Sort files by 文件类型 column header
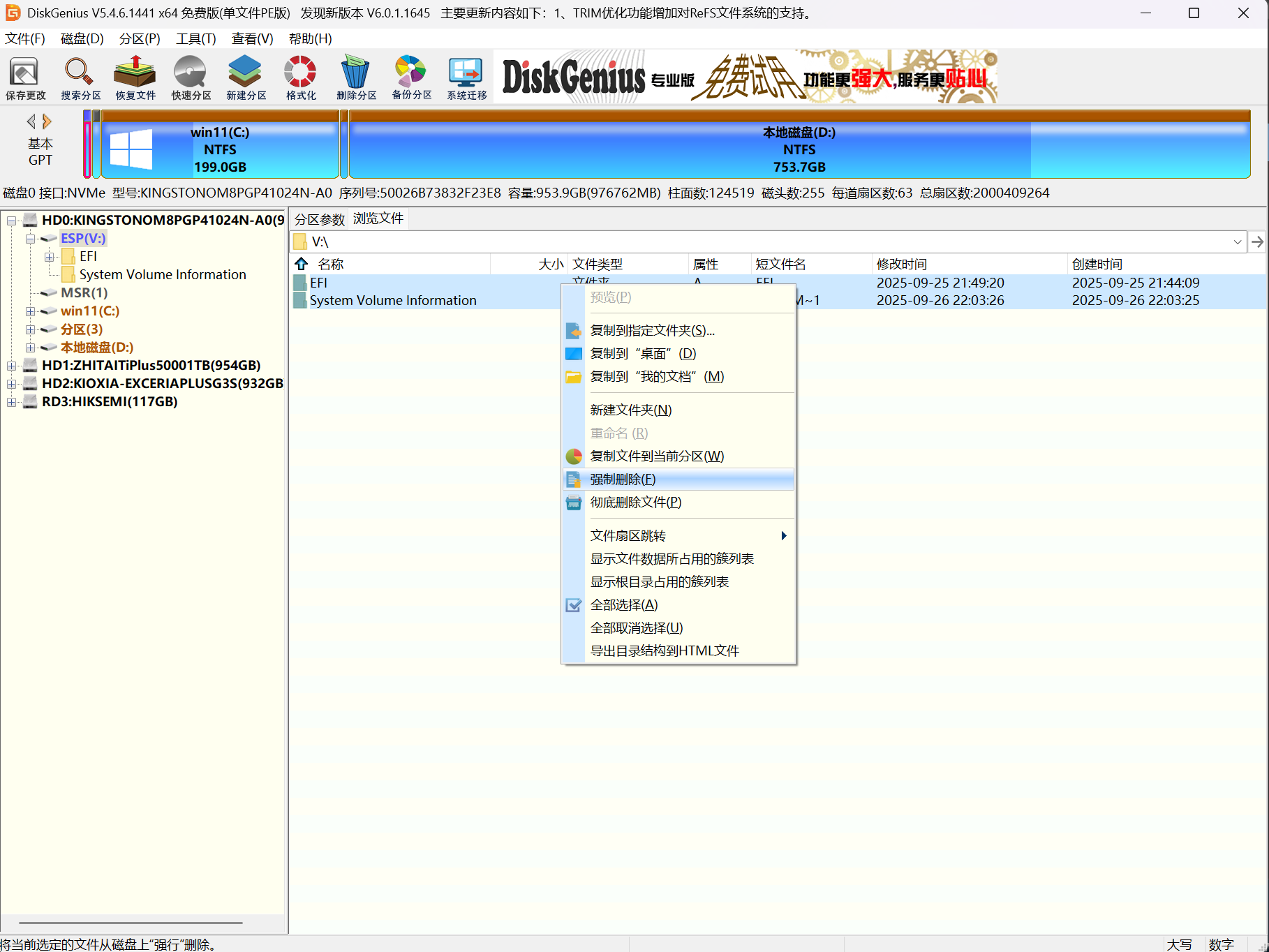Viewport: 1269px width, 952px height. coord(628,264)
